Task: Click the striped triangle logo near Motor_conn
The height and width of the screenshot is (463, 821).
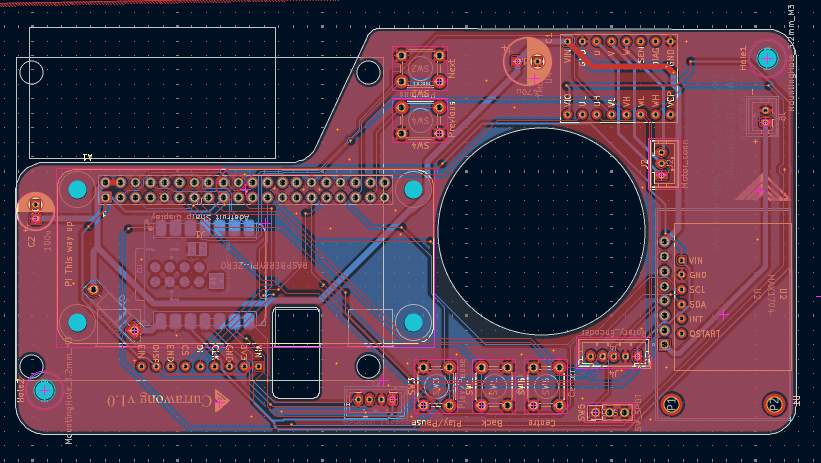Action: 762,188
